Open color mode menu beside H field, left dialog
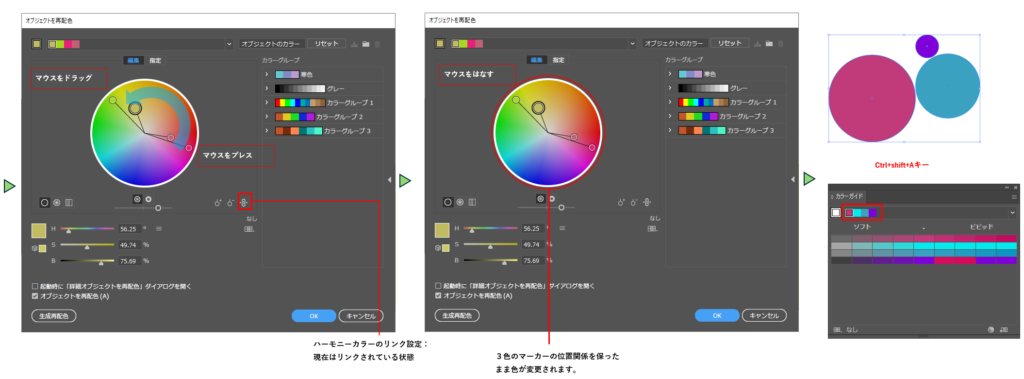 click(x=159, y=229)
